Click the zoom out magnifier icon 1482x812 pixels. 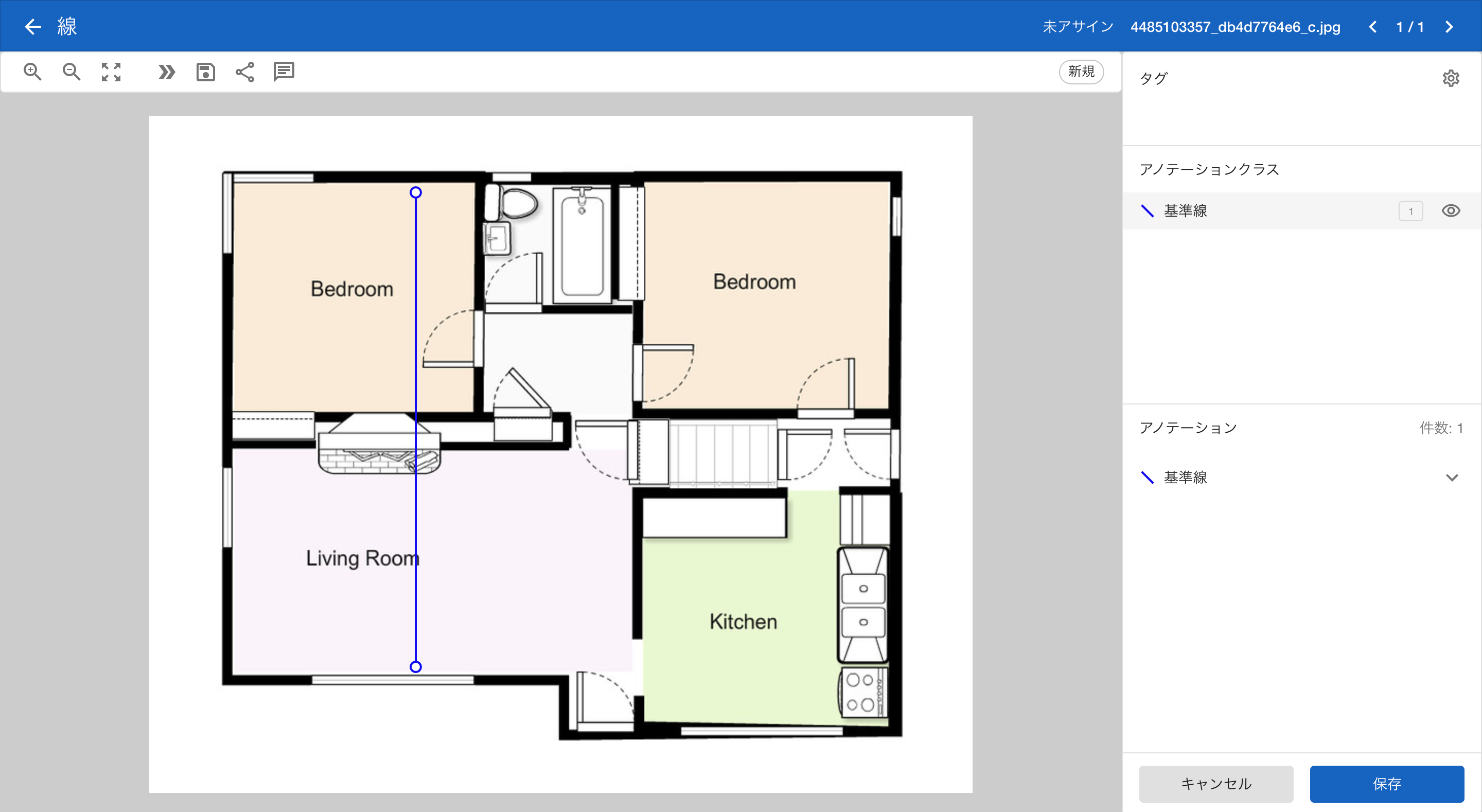72,72
